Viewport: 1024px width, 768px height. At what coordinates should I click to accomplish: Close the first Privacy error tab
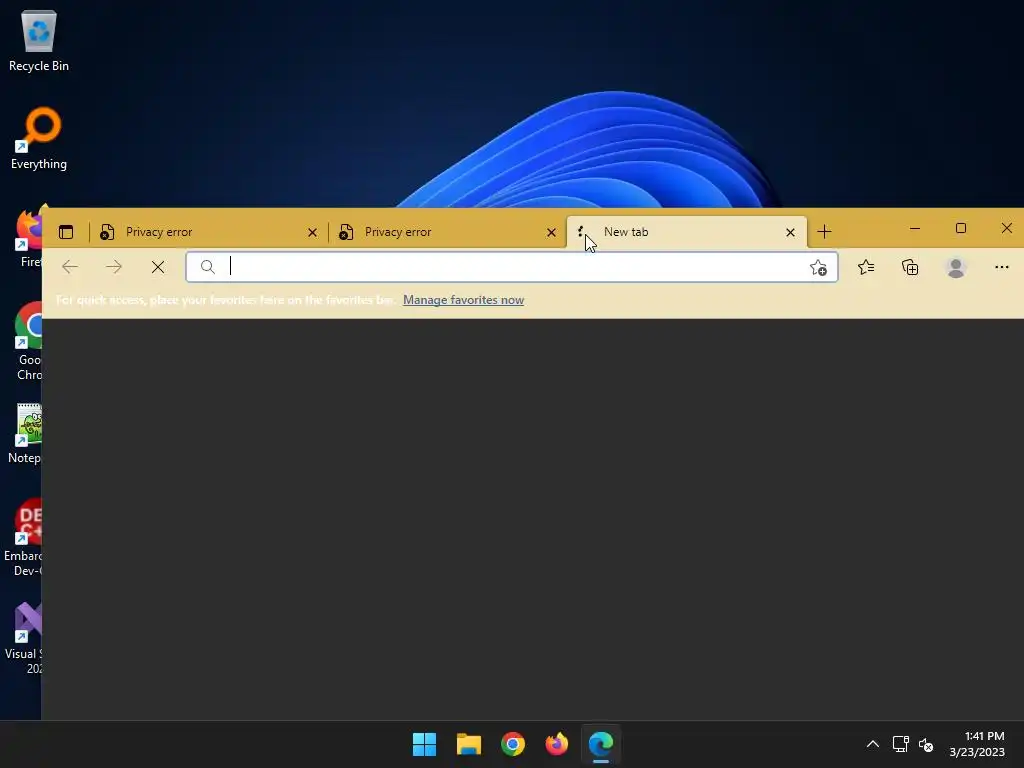coord(312,232)
